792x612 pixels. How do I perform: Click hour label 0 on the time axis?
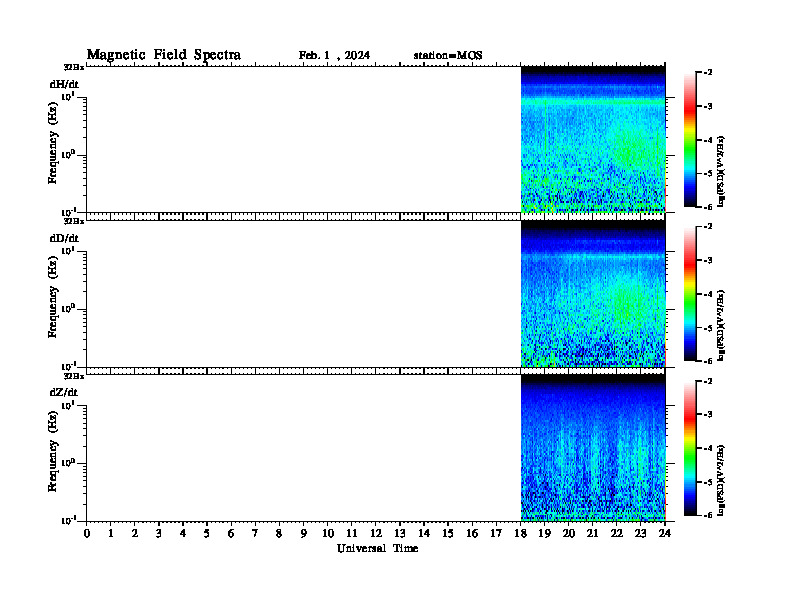[x=87, y=534]
